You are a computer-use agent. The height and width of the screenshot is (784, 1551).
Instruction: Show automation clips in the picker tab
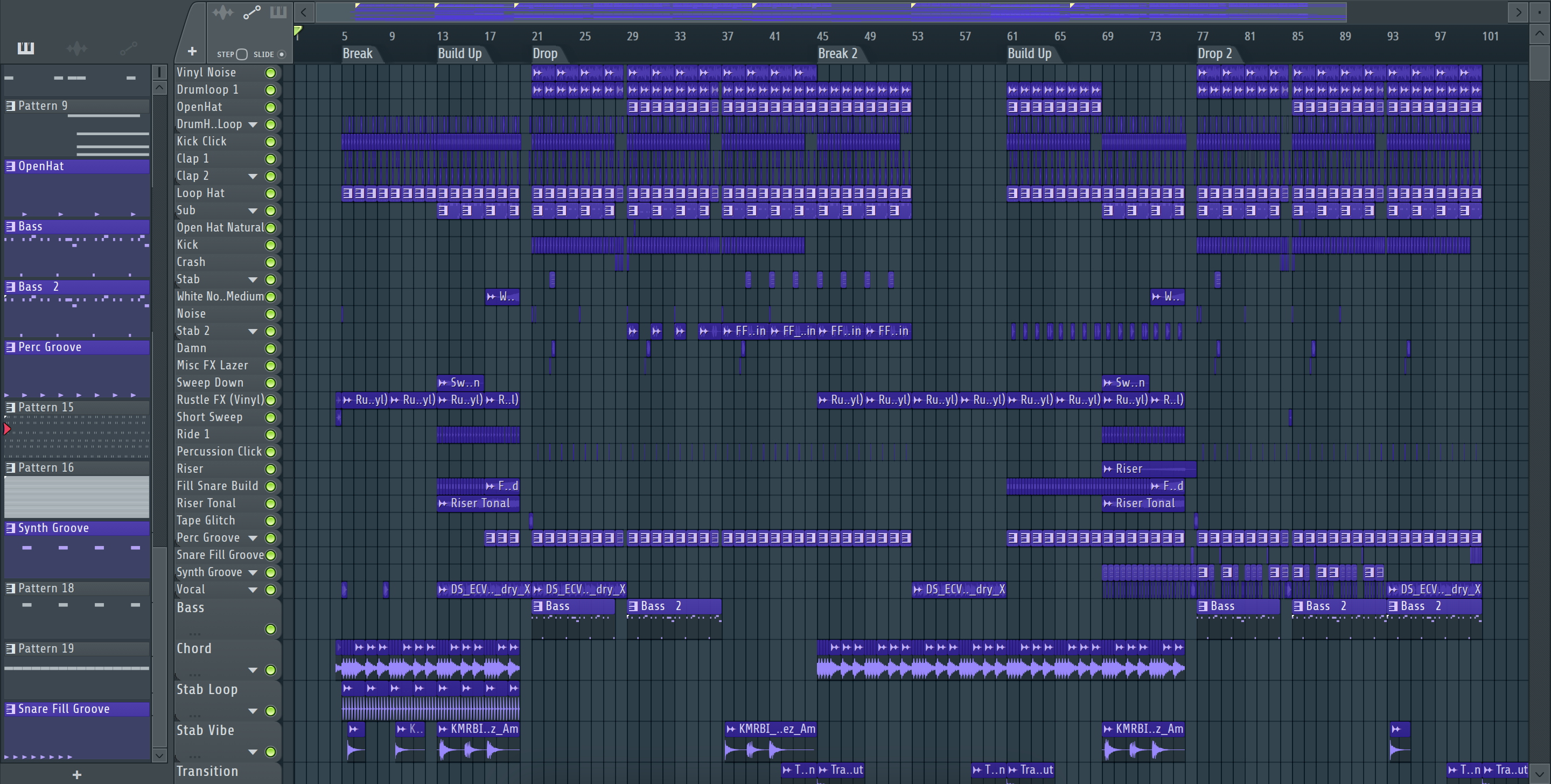[128, 48]
